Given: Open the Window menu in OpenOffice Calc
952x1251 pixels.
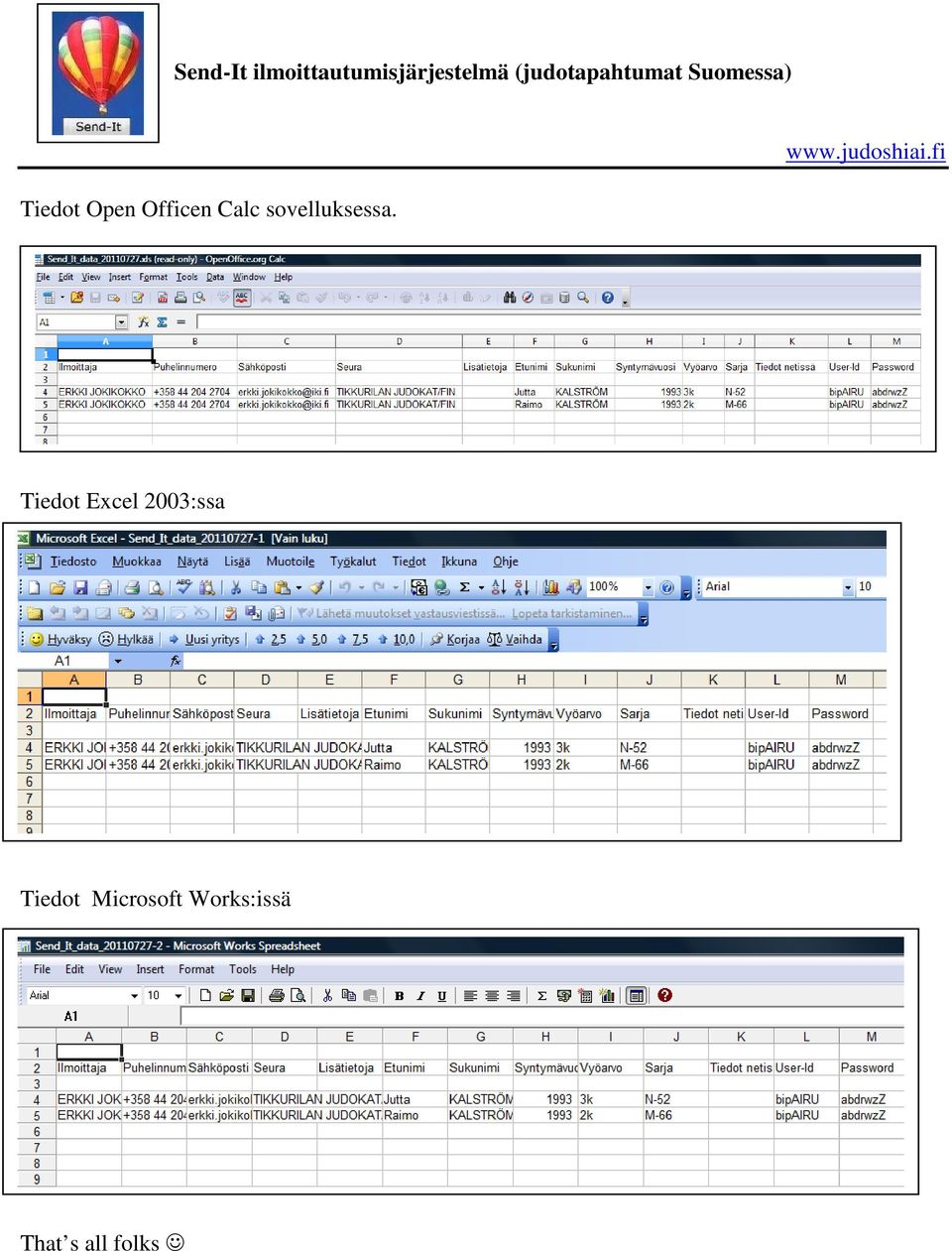Looking at the screenshot, I should pyautogui.click(x=249, y=278).
